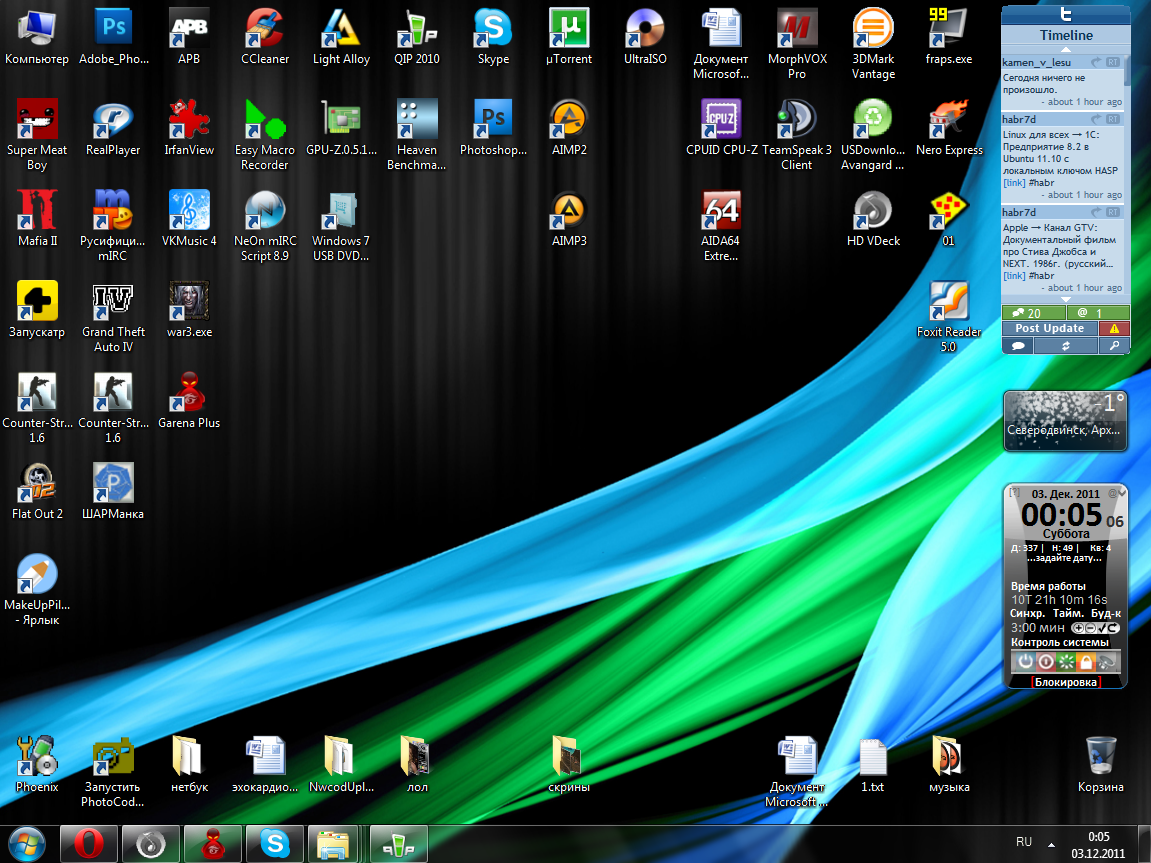This screenshot has height=863, width=1151.
Task: Click the blue power button in clock gadget
Action: pos(1025,661)
